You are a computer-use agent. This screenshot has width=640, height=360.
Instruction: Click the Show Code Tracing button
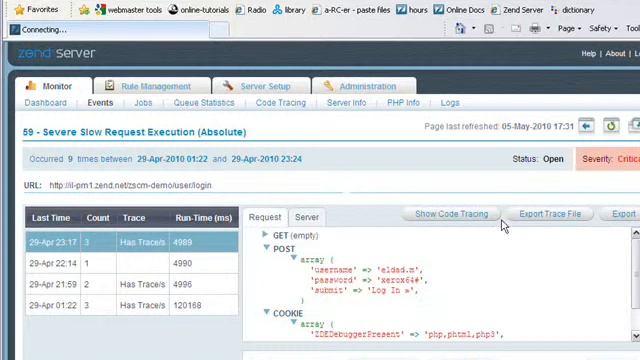[x=451, y=214]
